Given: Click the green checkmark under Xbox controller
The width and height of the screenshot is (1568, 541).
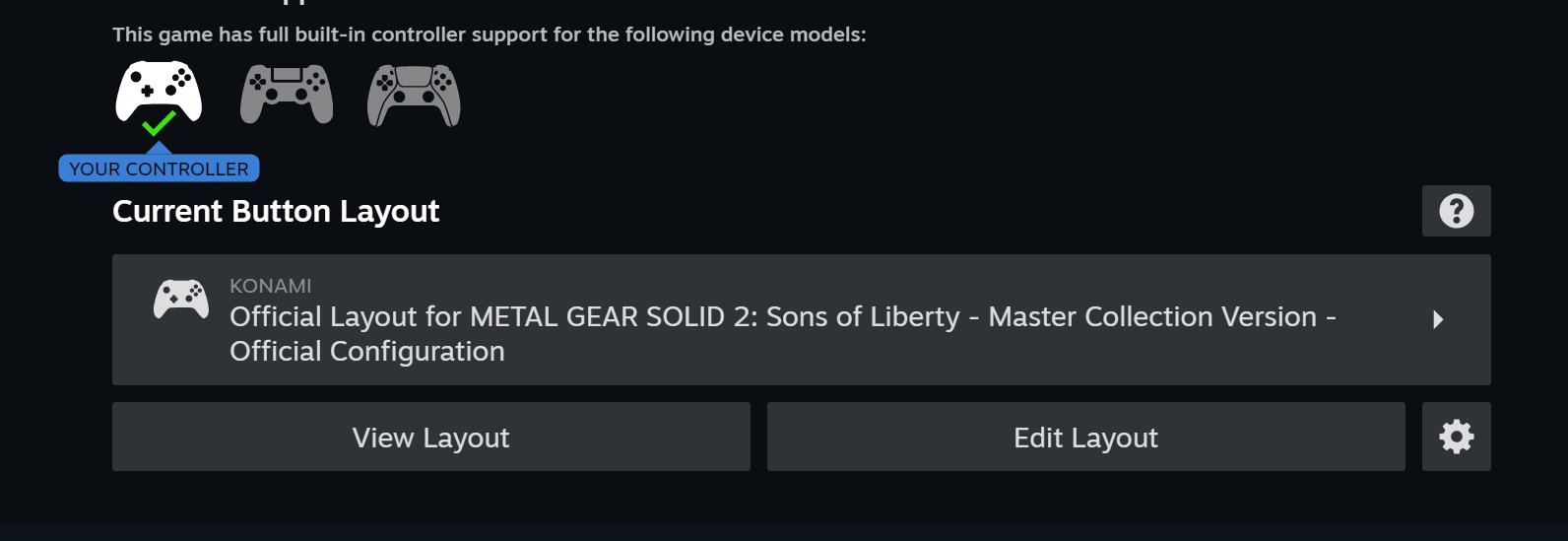Looking at the screenshot, I should tap(159, 125).
